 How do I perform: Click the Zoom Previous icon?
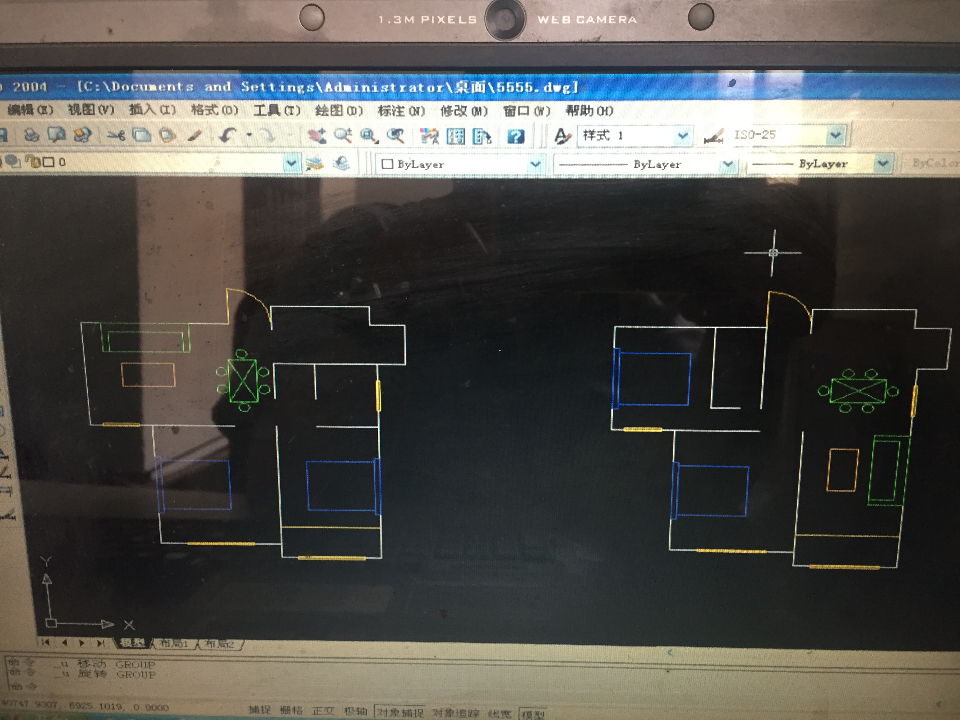click(x=396, y=135)
